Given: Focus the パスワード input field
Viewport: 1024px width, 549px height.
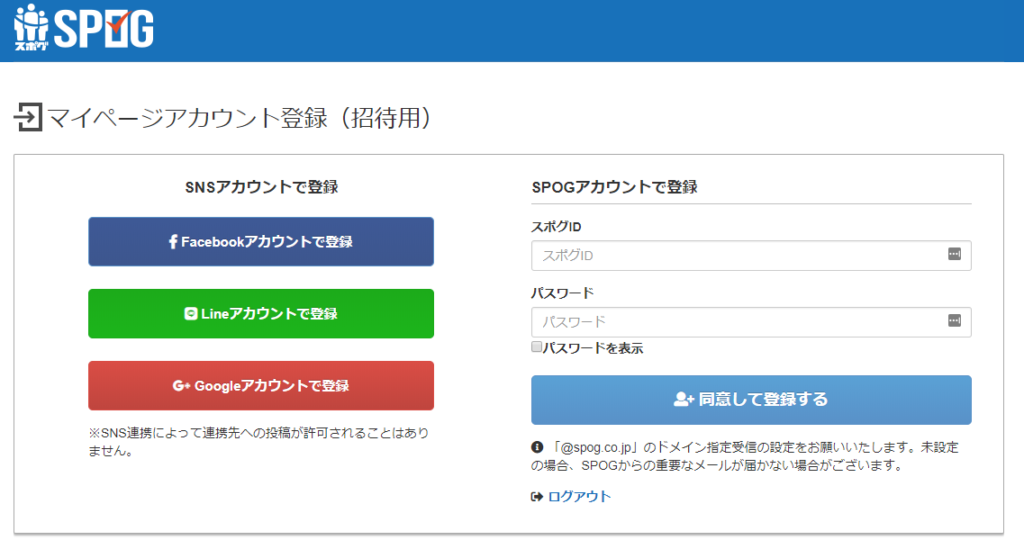Looking at the screenshot, I should (x=751, y=322).
